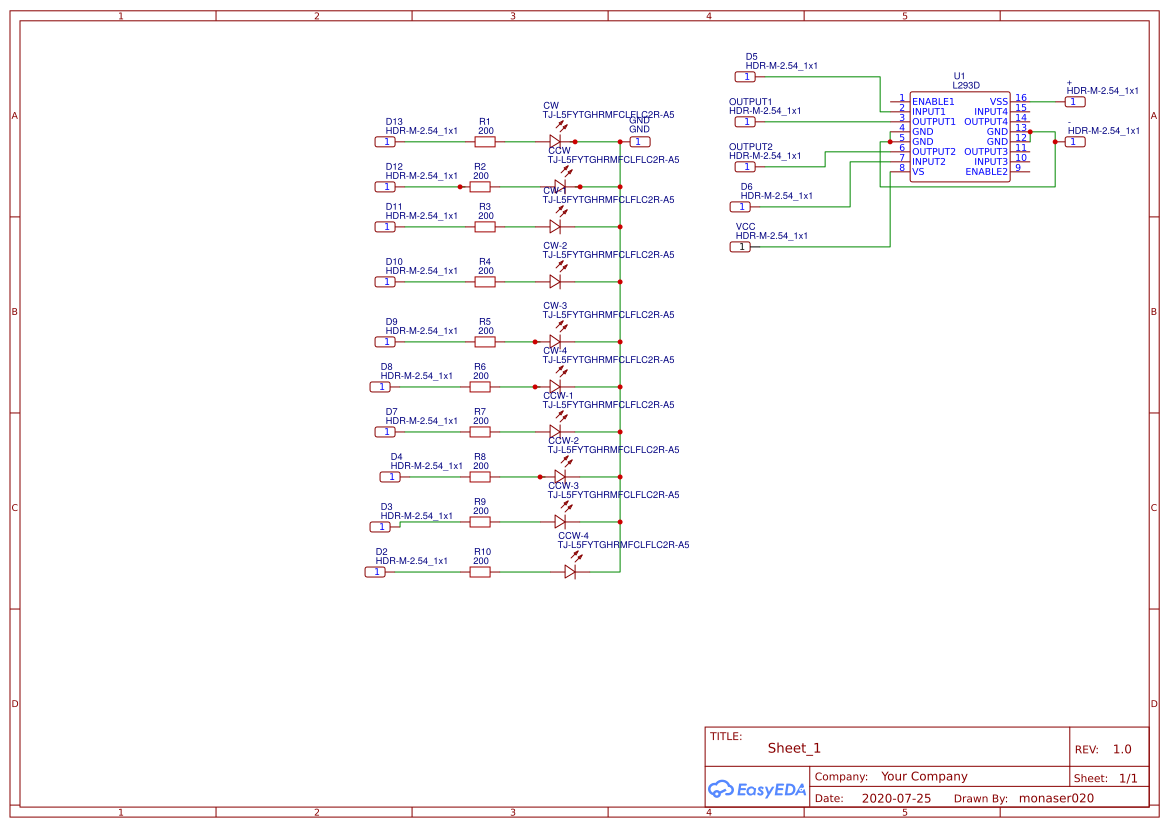Click the CCW-4 LED diode symbol
Viewport: 1170px width, 828px height.
[x=570, y=572]
